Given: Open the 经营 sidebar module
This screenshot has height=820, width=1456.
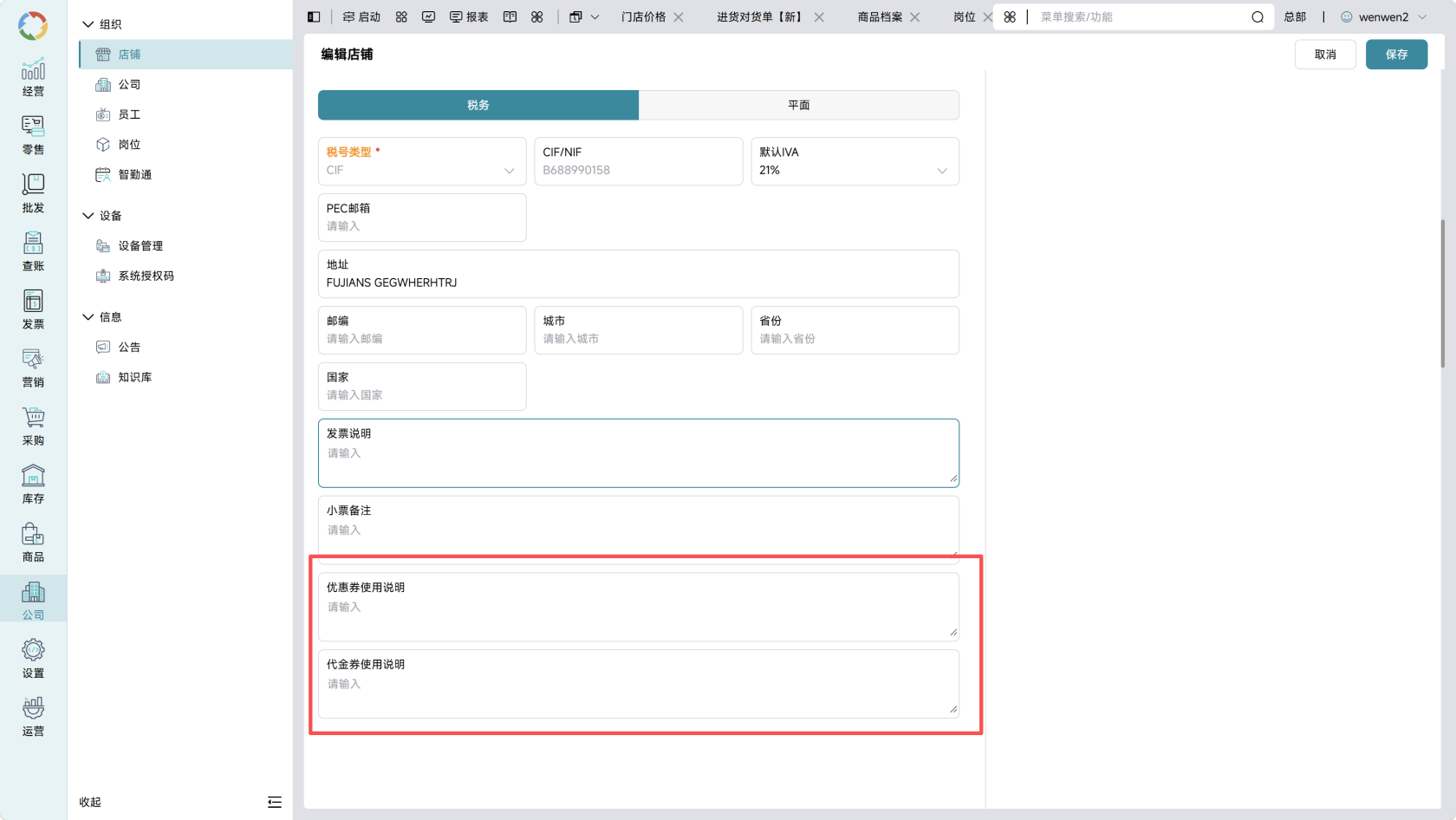Looking at the screenshot, I should coord(33,77).
